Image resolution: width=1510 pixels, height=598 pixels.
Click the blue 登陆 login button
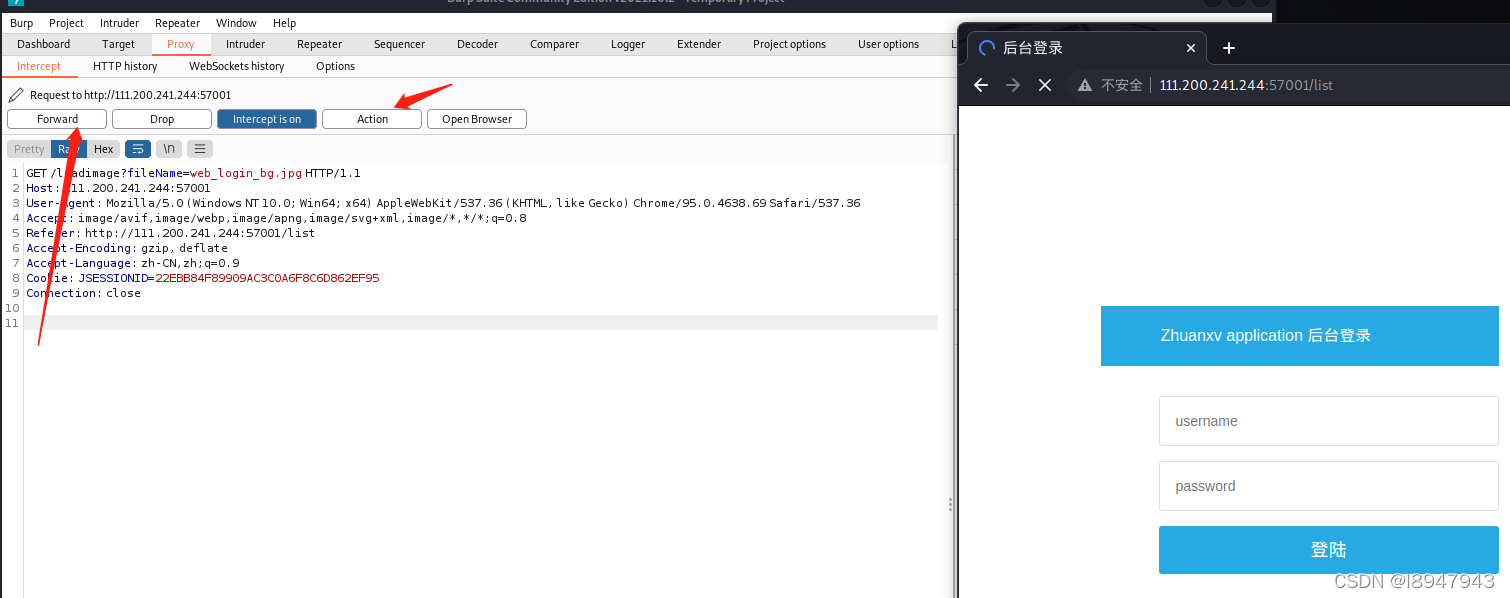(x=1328, y=550)
